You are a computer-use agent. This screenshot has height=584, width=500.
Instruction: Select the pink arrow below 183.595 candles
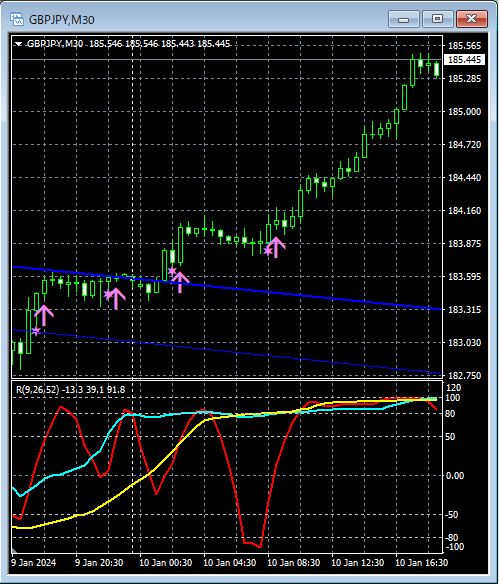pyautogui.click(x=116, y=298)
